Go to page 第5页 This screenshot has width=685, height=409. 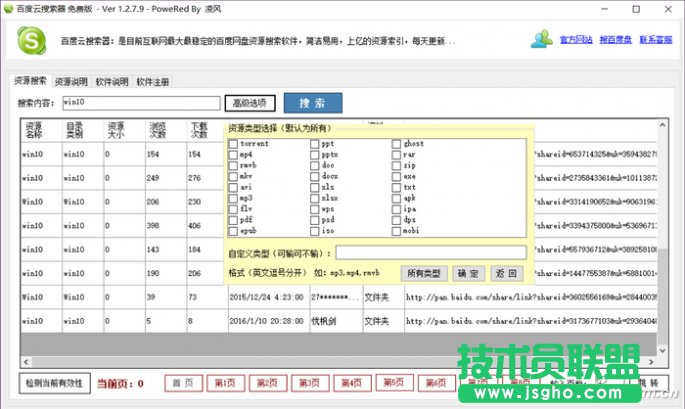[394, 382]
